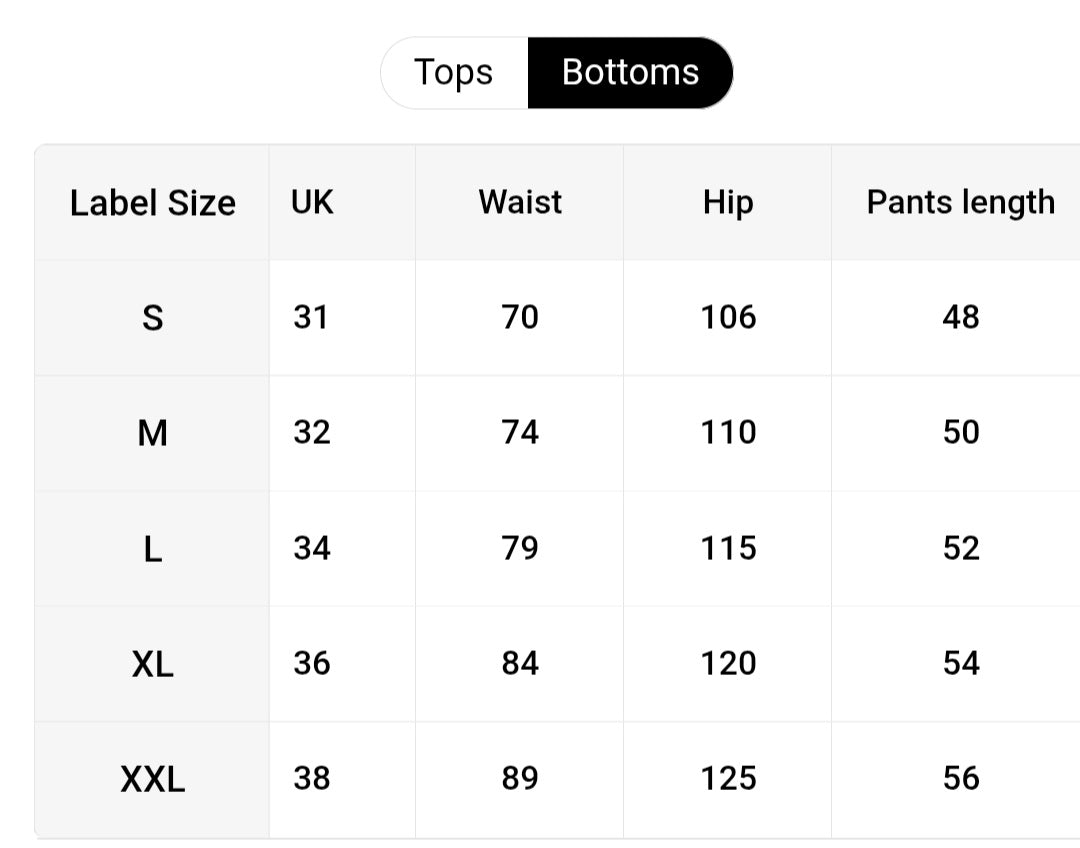This screenshot has height=848, width=1080.
Task: Select the L size row label
Action: click(152, 549)
